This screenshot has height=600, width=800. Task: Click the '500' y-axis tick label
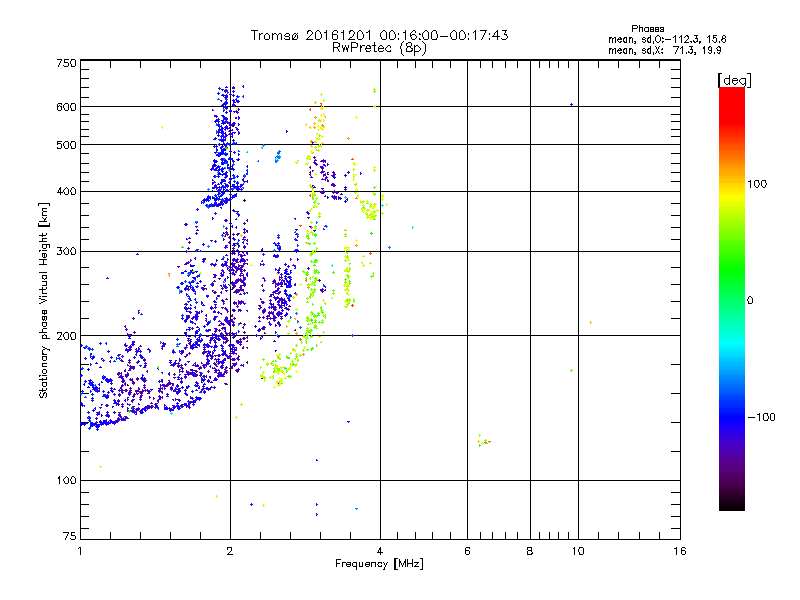pos(66,145)
